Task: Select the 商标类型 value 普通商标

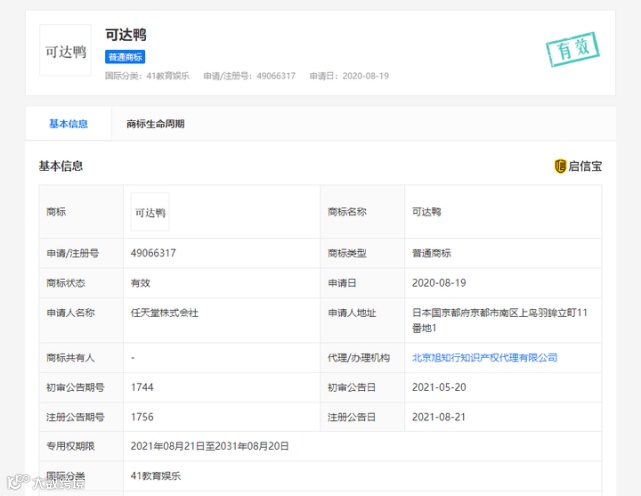Action: click(x=432, y=253)
